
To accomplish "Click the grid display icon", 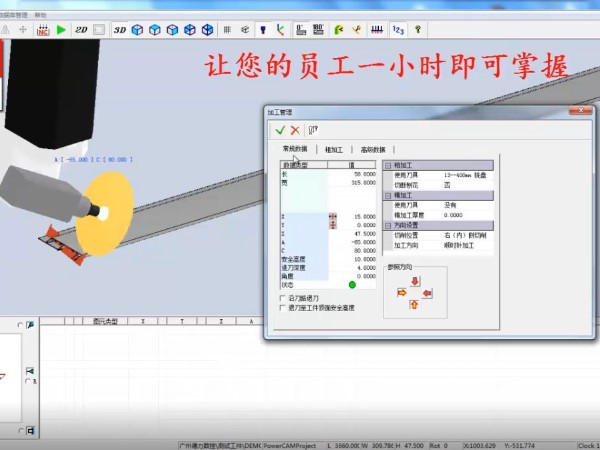I will point(228,30).
